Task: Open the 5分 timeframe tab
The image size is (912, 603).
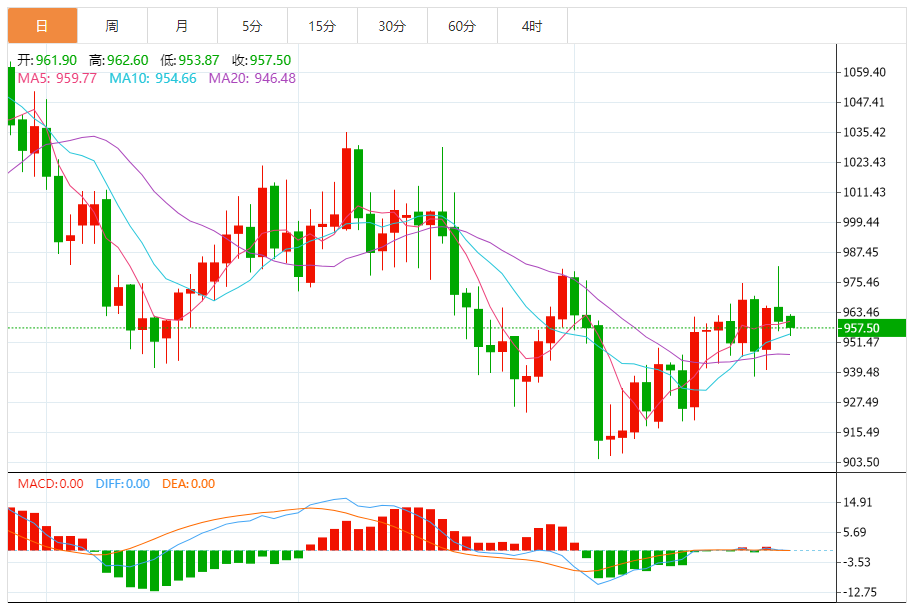Action: [x=252, y=26]
